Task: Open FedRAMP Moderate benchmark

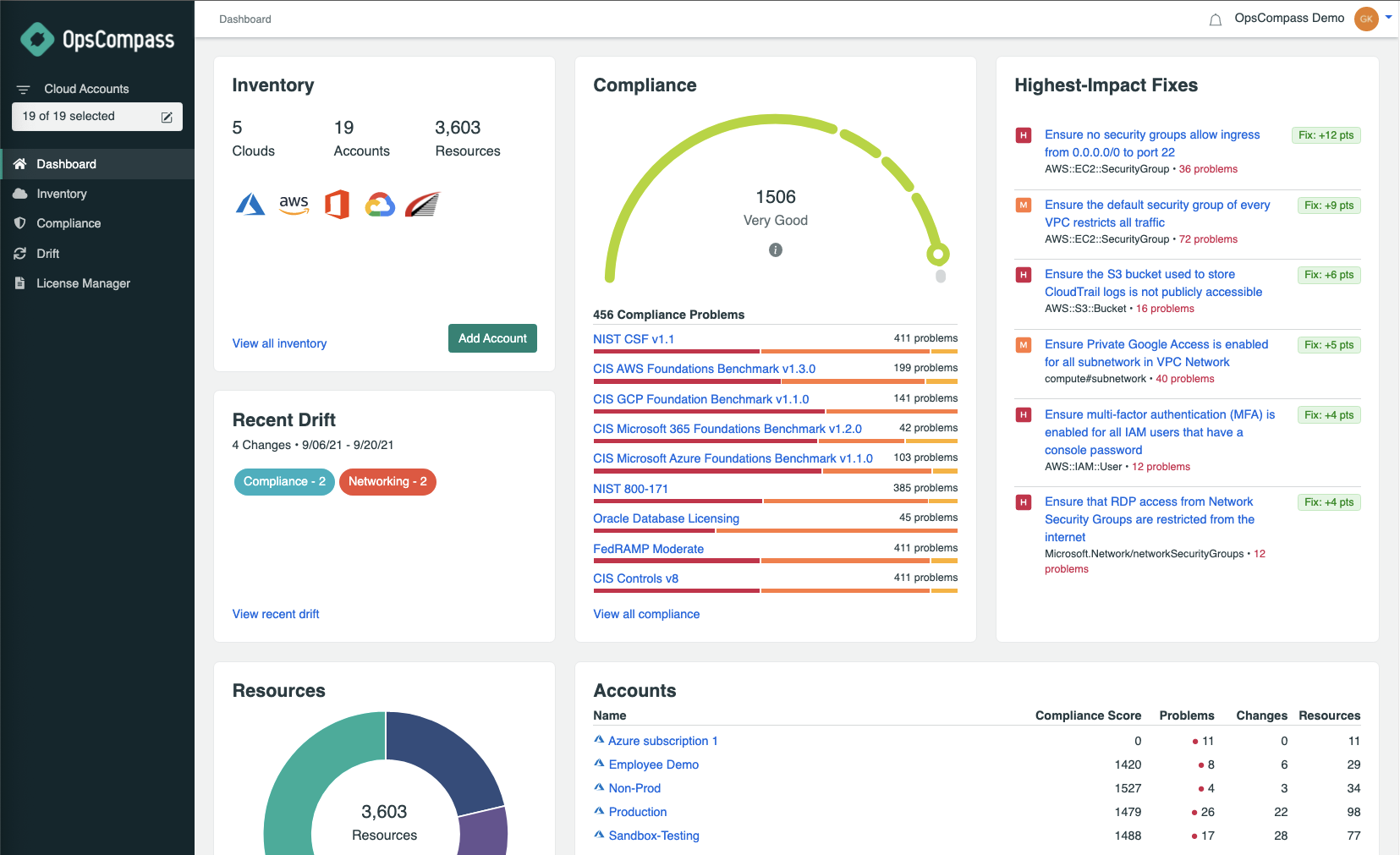Action: [x=648, y=549]
